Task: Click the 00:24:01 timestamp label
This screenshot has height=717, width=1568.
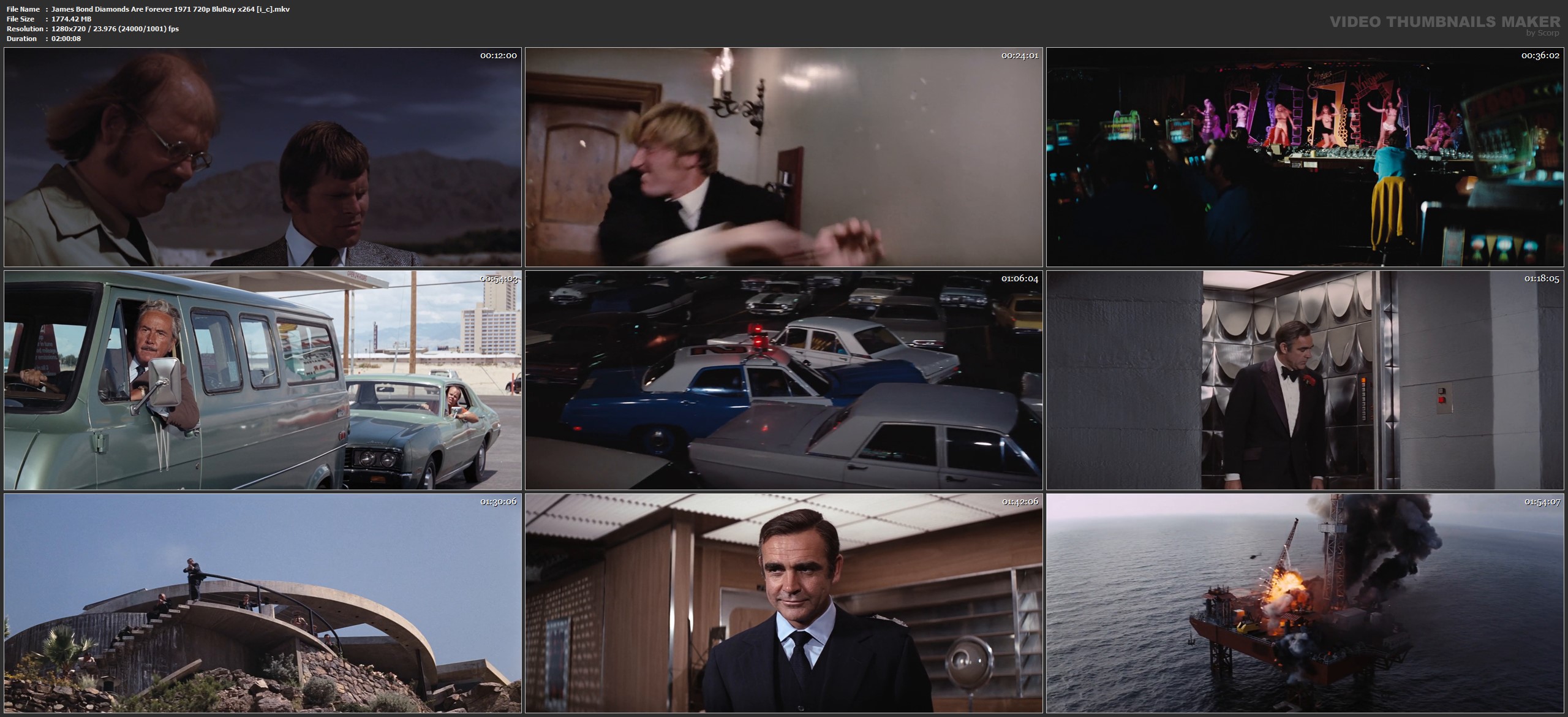Action: pos(1020,55)
